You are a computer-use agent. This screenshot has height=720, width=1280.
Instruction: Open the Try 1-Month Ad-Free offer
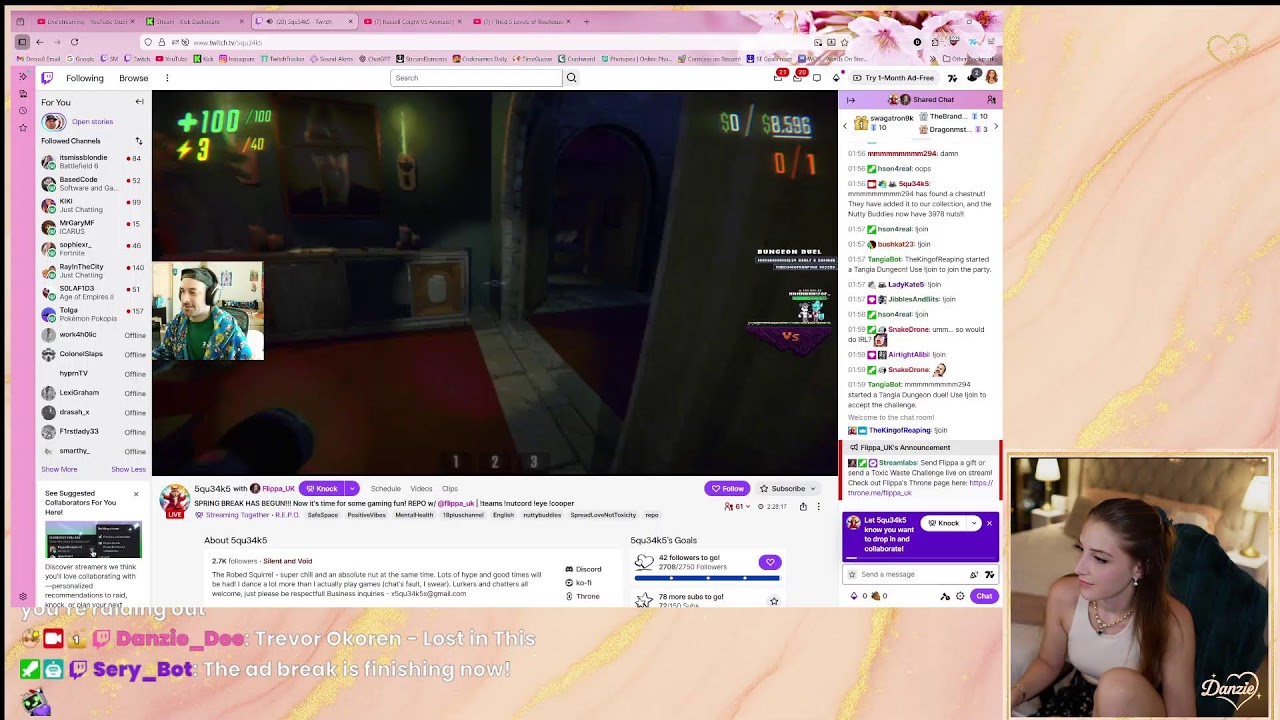point(893,78)
